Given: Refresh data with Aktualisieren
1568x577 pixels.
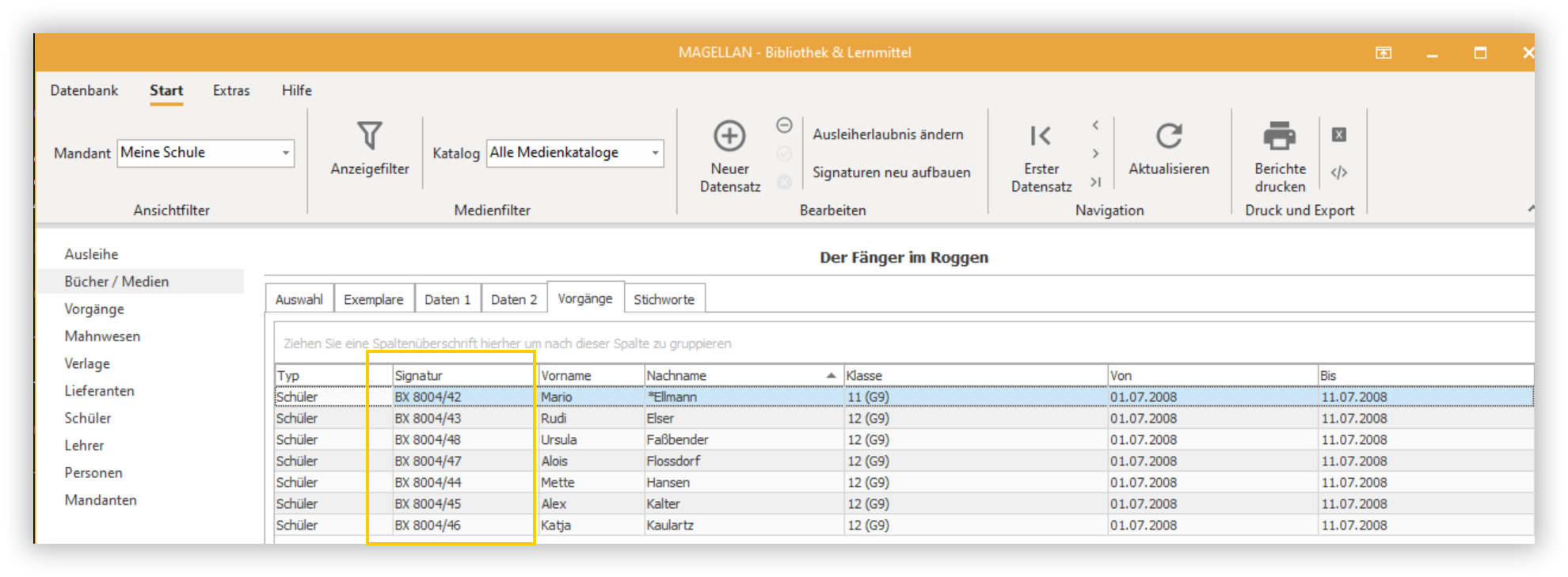Looking at the screenshot, I should (x=1169, y=148).
